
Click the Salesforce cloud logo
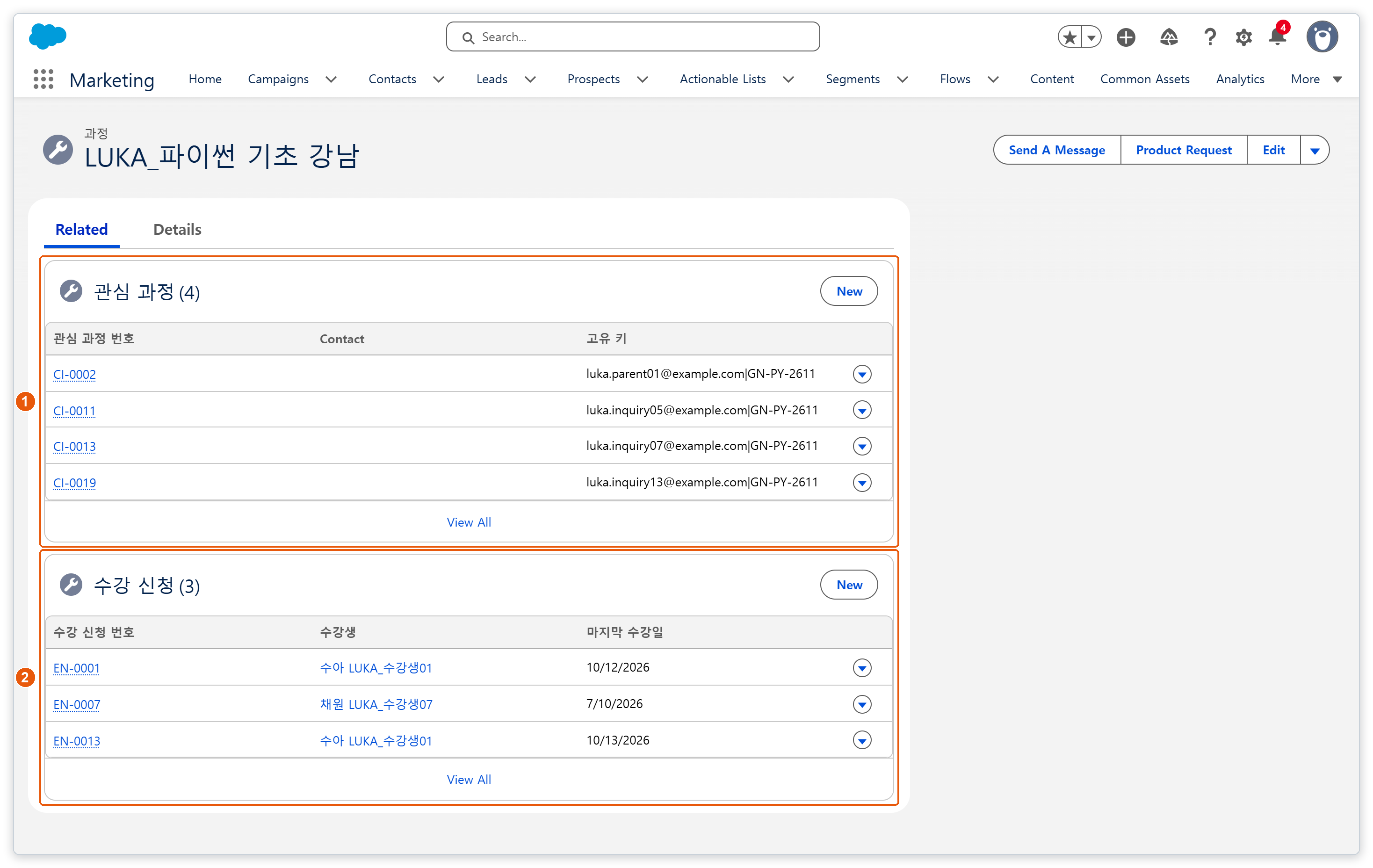tap(47, 36)
